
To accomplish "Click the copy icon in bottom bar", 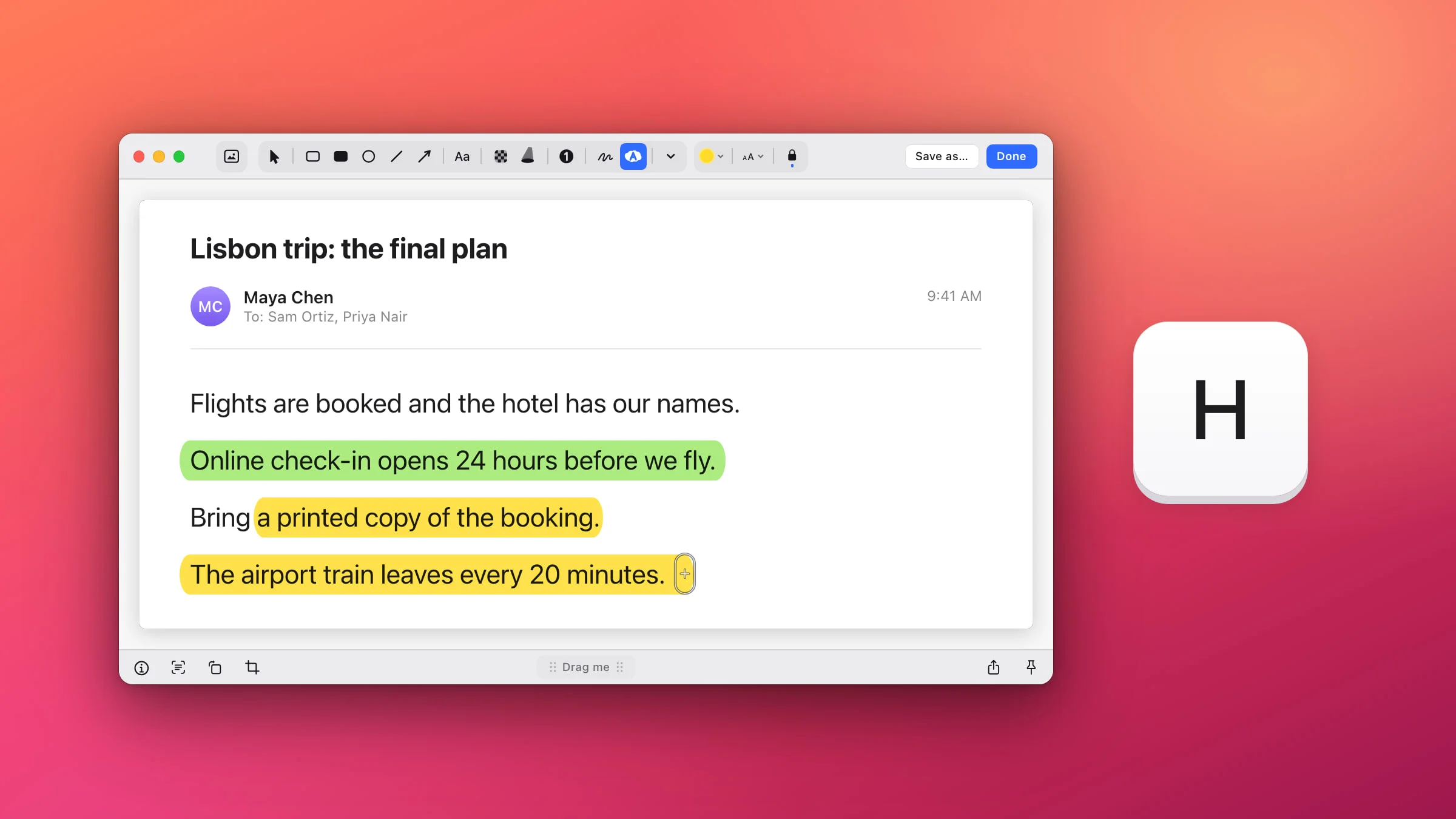I will tap(215, 668).
